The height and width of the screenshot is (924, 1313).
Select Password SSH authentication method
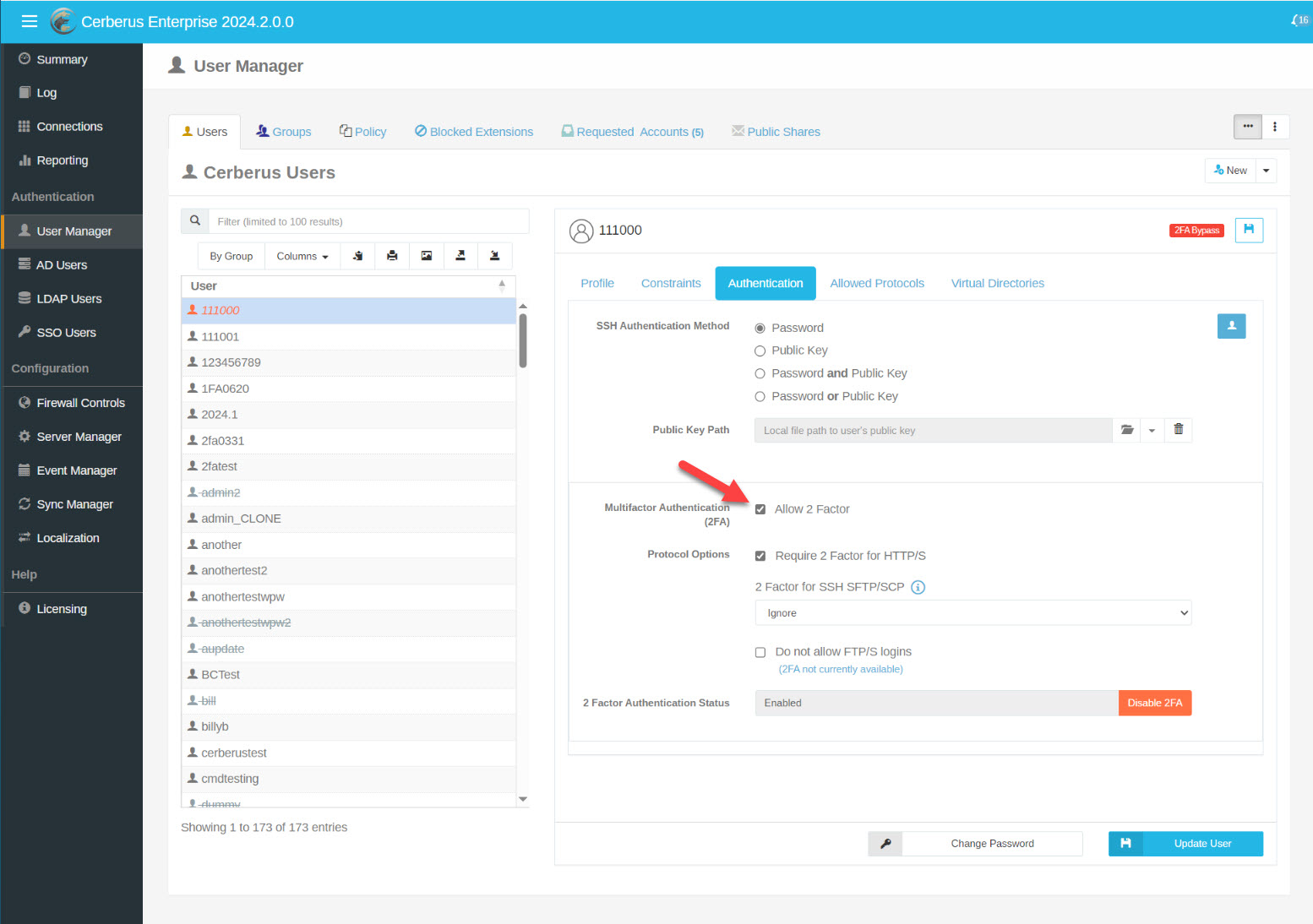pos(760,328)
